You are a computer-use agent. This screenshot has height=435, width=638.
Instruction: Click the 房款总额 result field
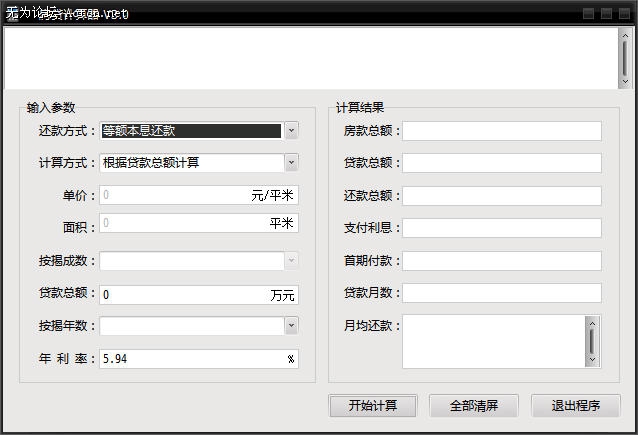pos(502,131)
